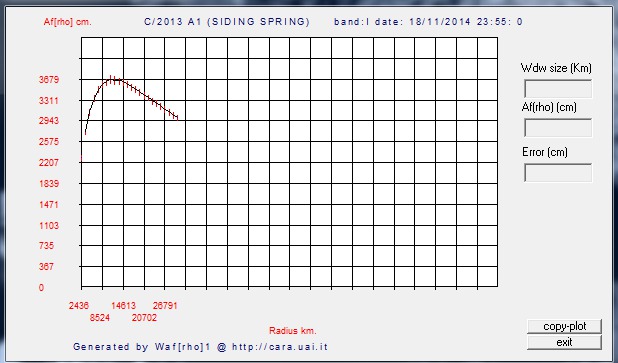Click the exit button
The height and width of the screenshot is (363, 618).
coord(564,342)
